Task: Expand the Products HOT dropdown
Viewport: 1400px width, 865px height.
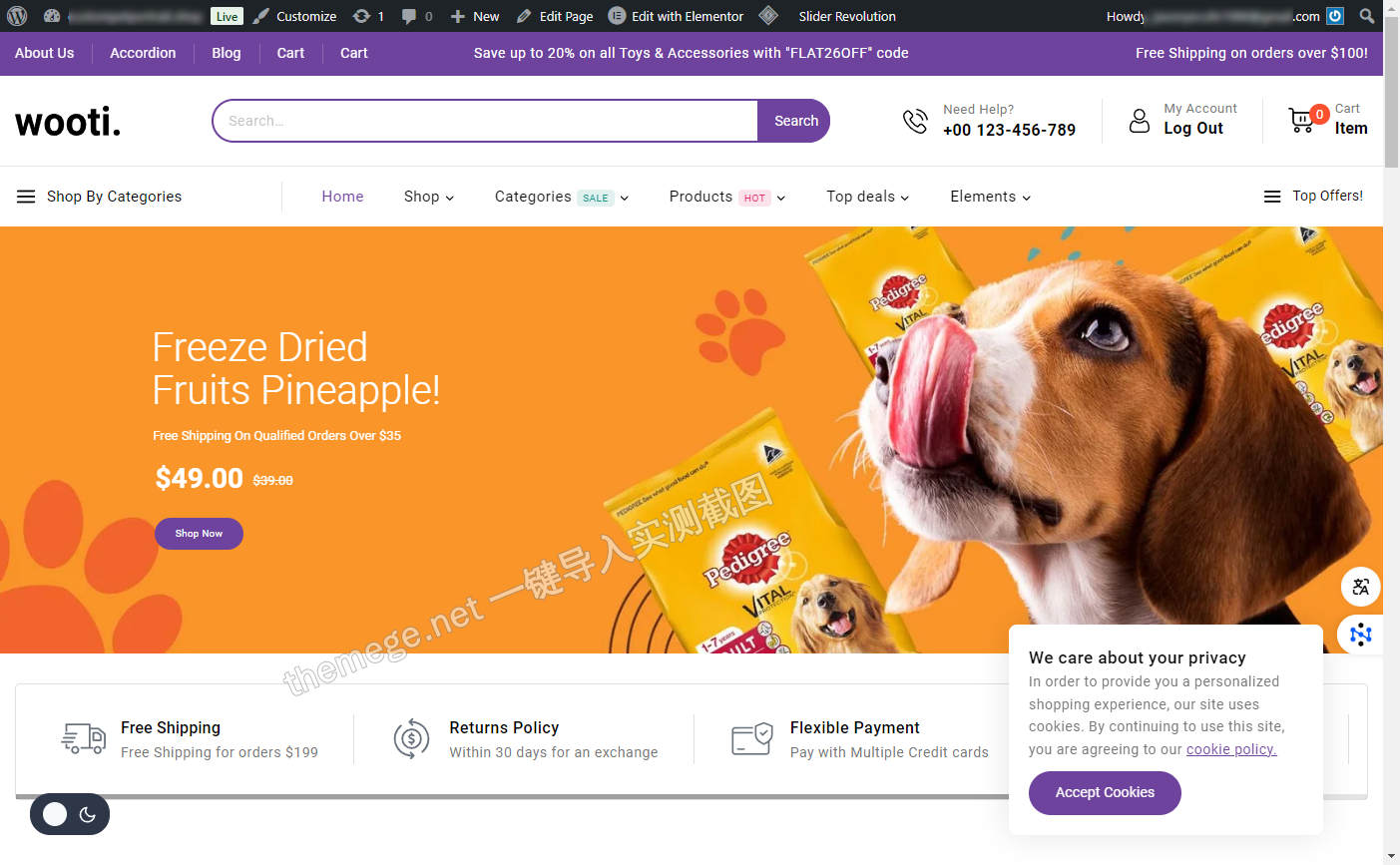Action: 727,197
